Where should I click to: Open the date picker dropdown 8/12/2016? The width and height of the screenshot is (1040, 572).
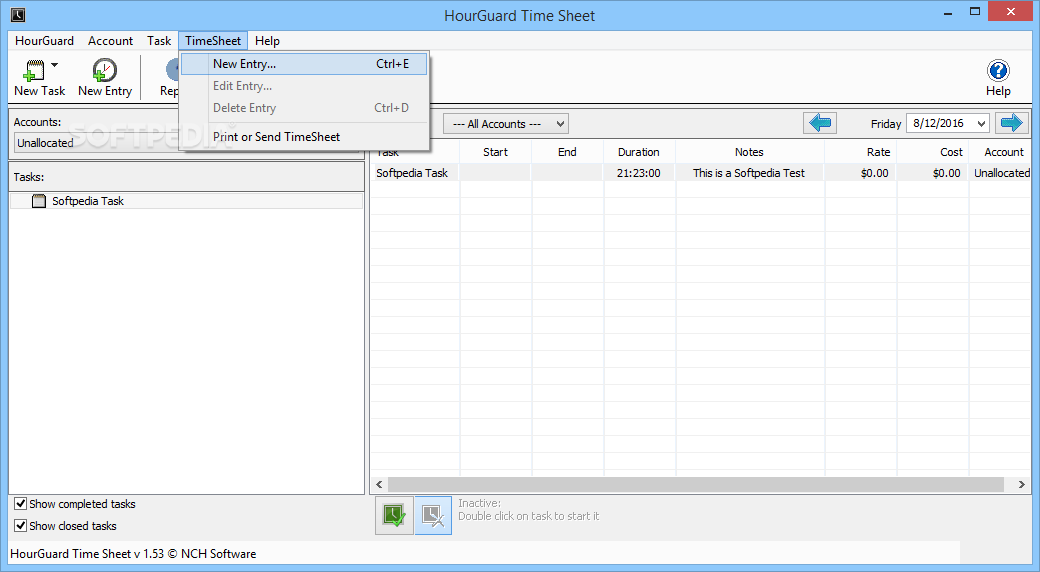click(x=981, y=123)
